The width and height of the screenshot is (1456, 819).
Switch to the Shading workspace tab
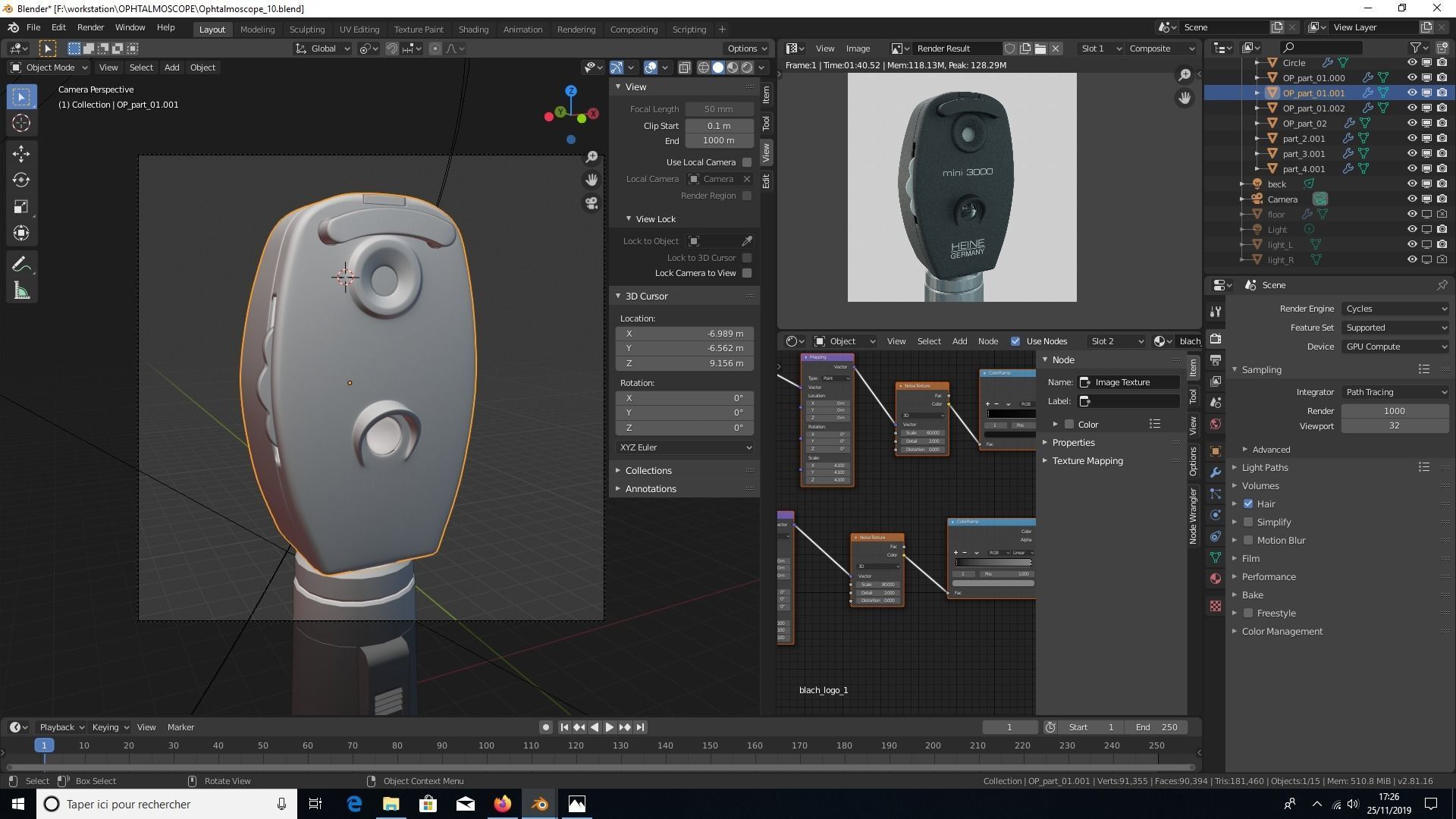click(473, 30)
